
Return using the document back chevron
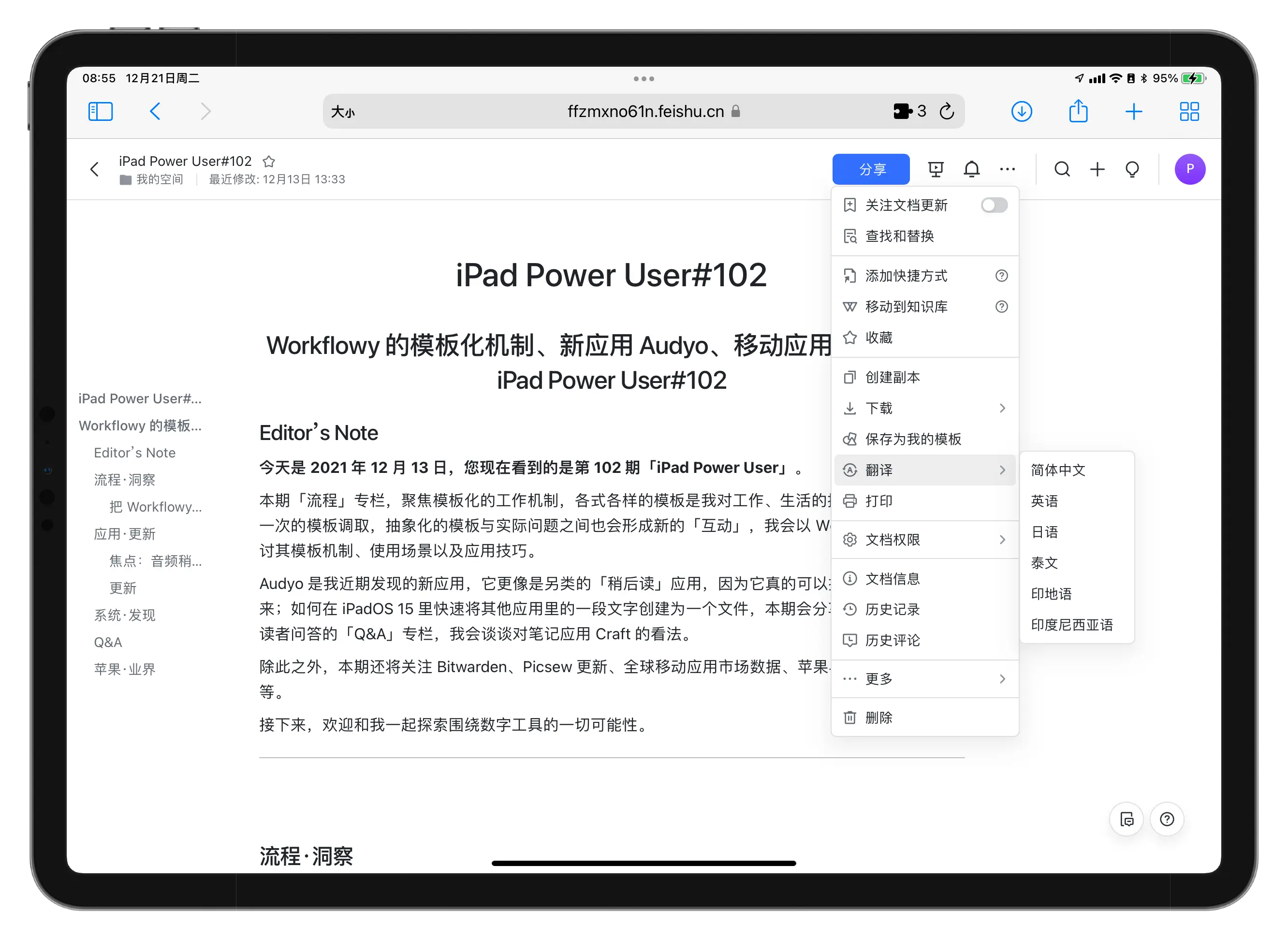tap(94, 169)
